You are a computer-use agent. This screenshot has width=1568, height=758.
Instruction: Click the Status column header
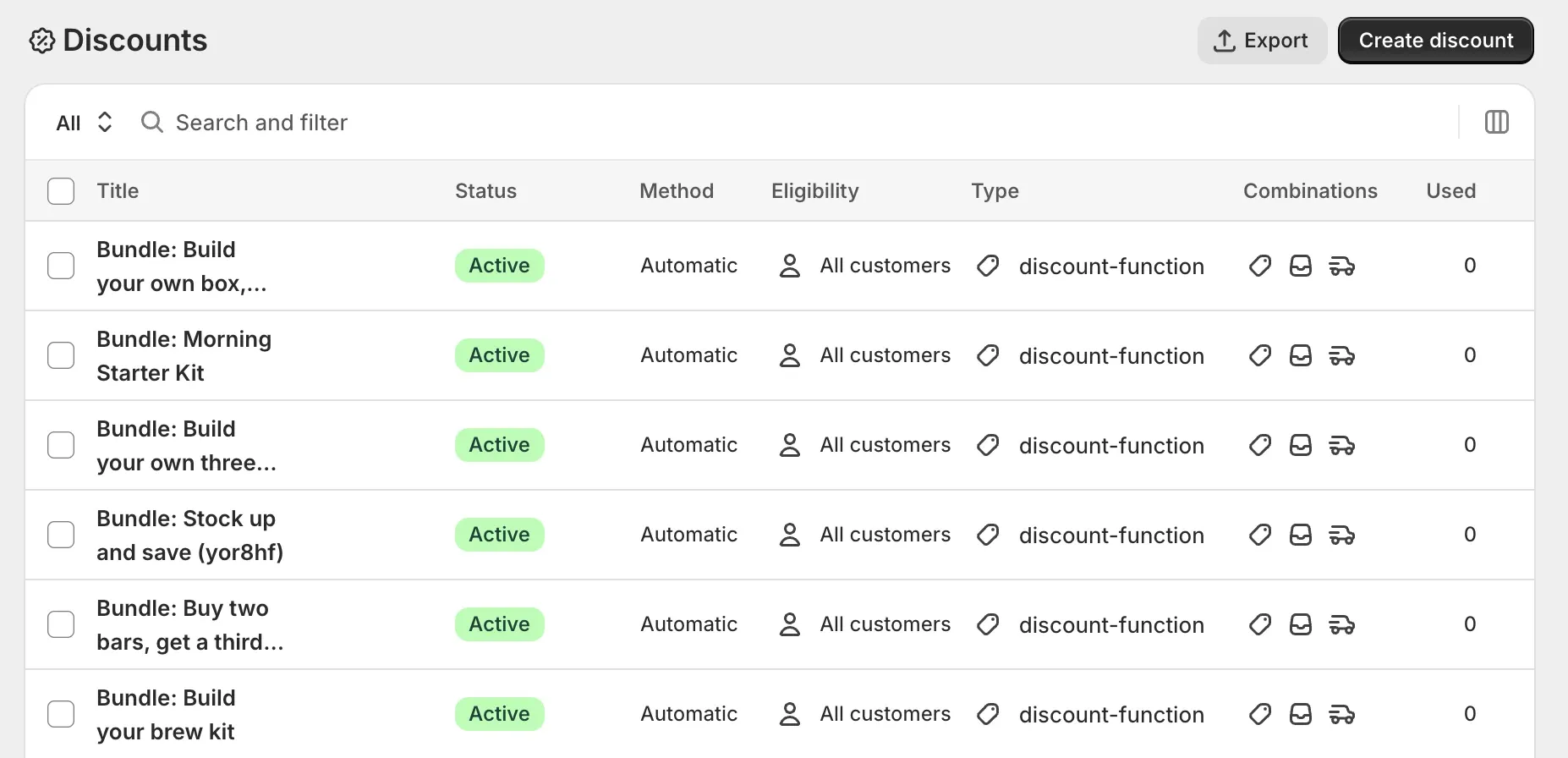[x=485, y=191]
